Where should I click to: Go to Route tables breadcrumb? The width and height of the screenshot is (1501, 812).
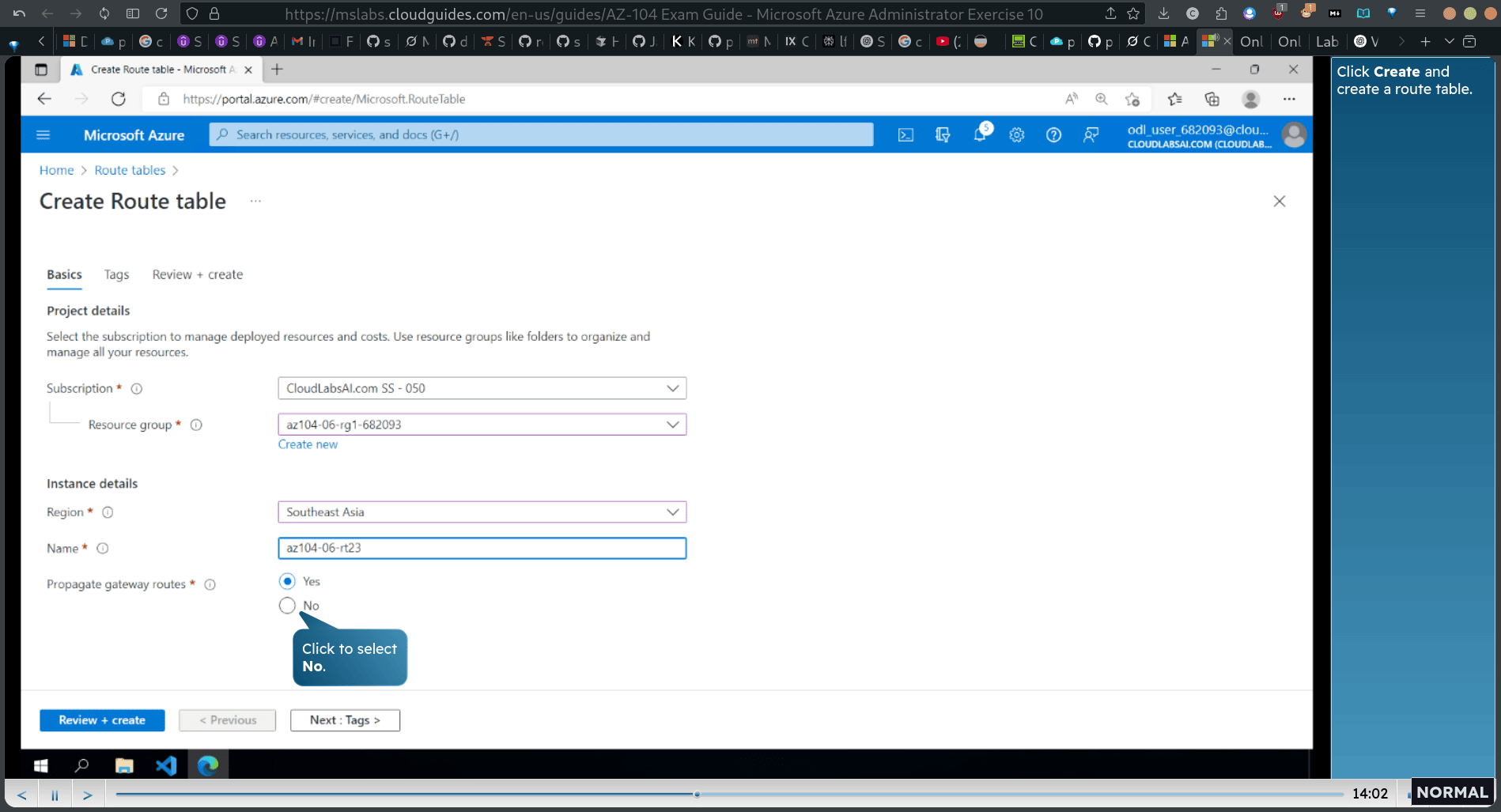[x=130, y=170]
